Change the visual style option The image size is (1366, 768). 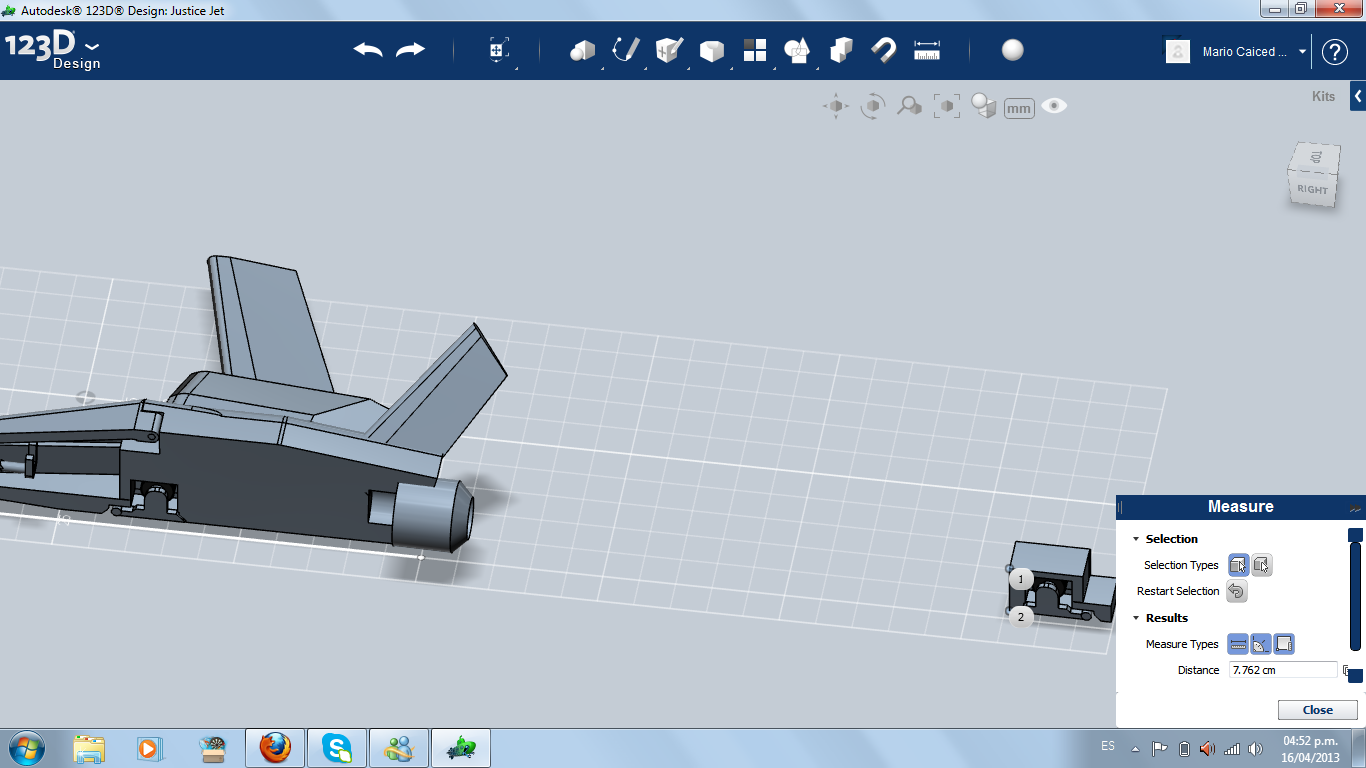(984, 106)
